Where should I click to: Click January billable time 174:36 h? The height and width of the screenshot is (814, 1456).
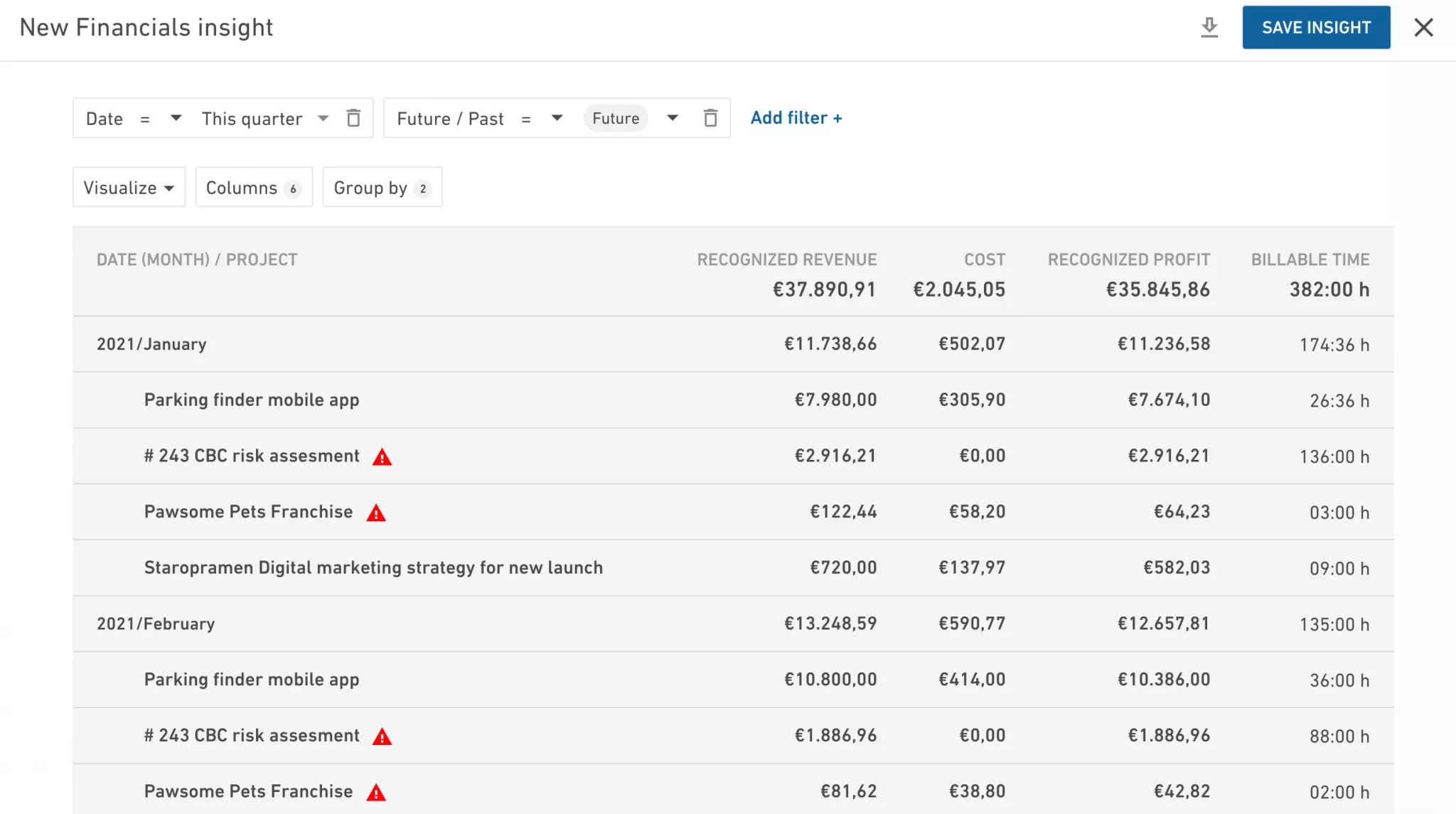click(x=1334, y=345)
